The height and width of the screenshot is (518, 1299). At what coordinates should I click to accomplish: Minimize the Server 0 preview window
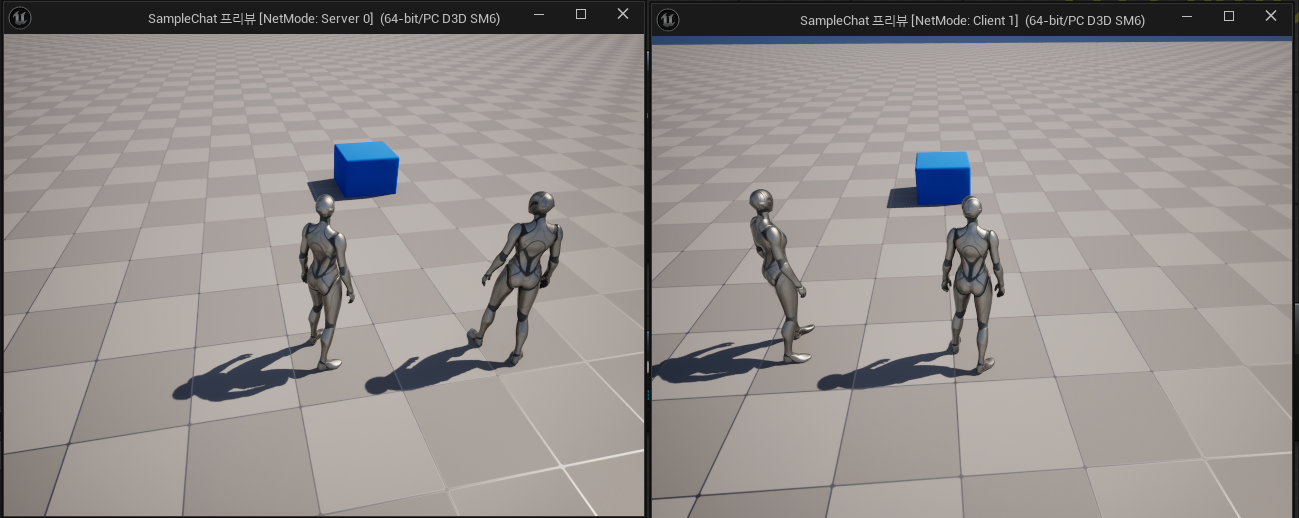click(540, 15)
